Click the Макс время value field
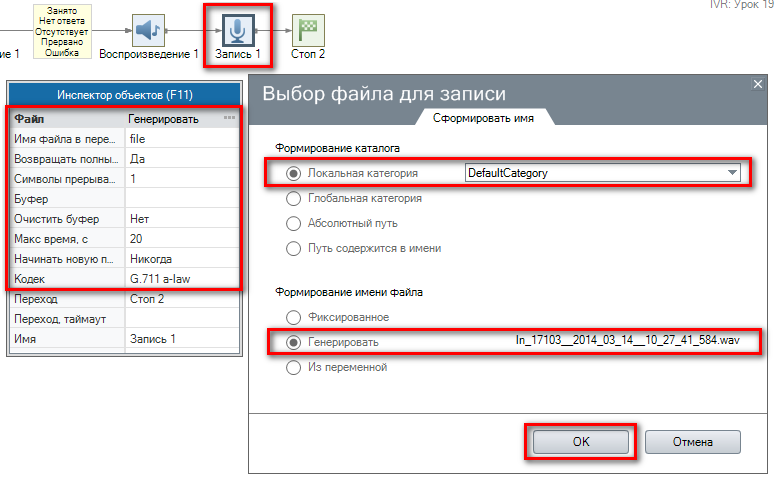The image size is (775, 477). pyautogui.click(x=181, y=238)
